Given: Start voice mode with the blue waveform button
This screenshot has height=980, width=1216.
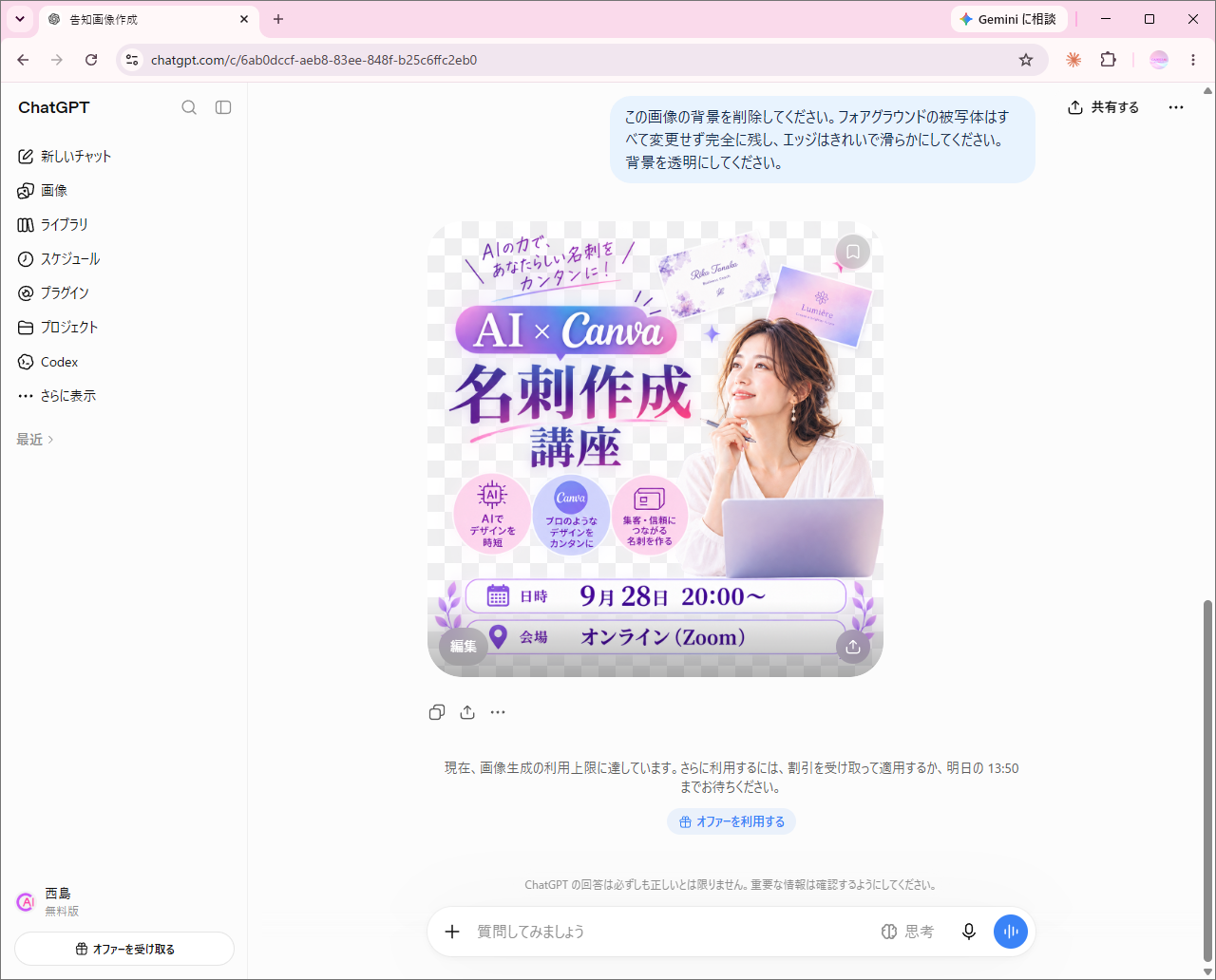Looking at the screenshot, I should (1011, 932).
